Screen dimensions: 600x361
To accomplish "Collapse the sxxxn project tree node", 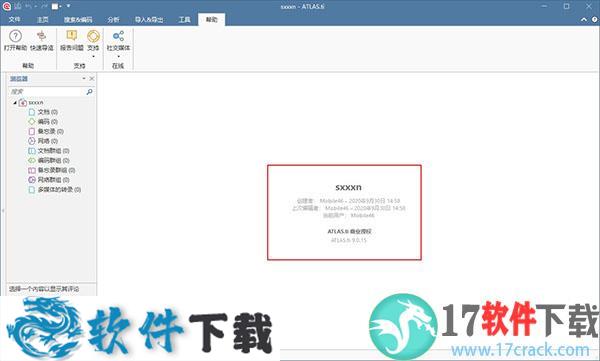I will tap(15, 103).
